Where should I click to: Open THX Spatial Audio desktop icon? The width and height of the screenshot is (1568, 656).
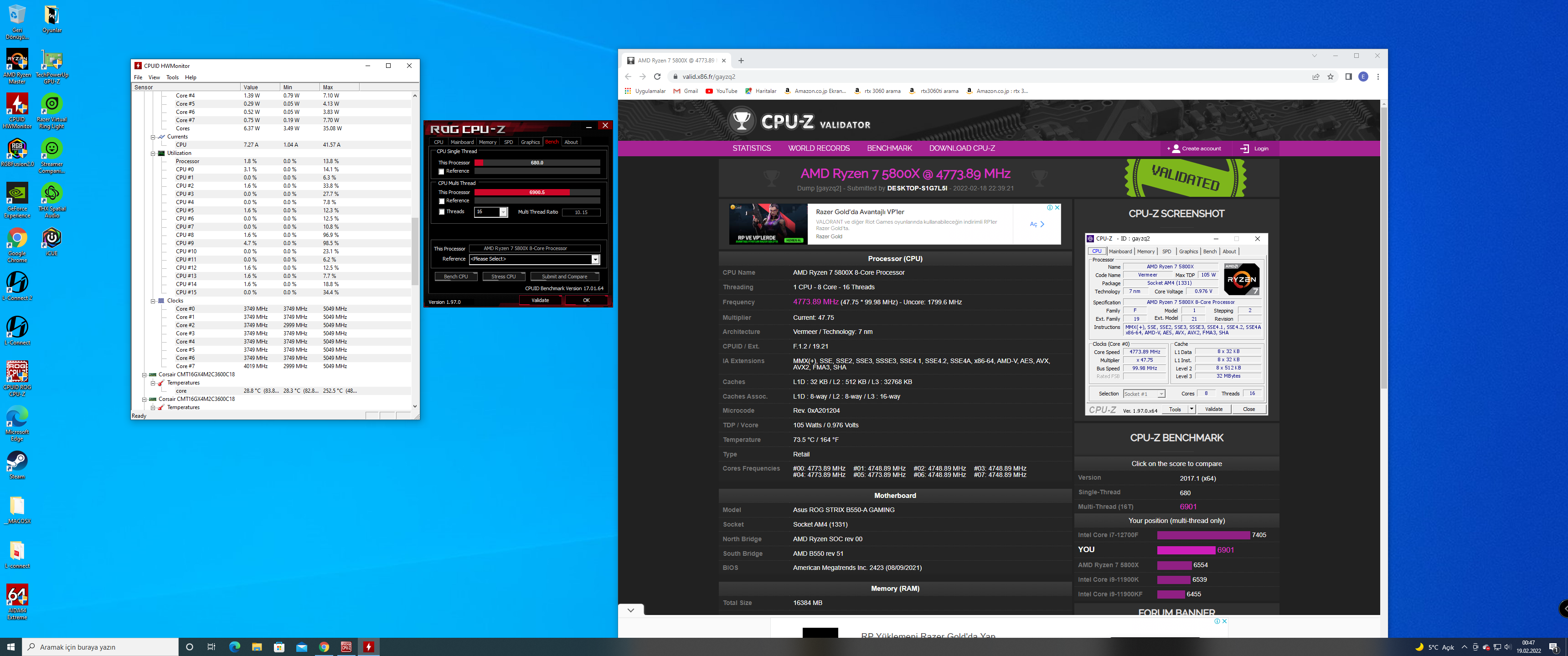[52, 200]
